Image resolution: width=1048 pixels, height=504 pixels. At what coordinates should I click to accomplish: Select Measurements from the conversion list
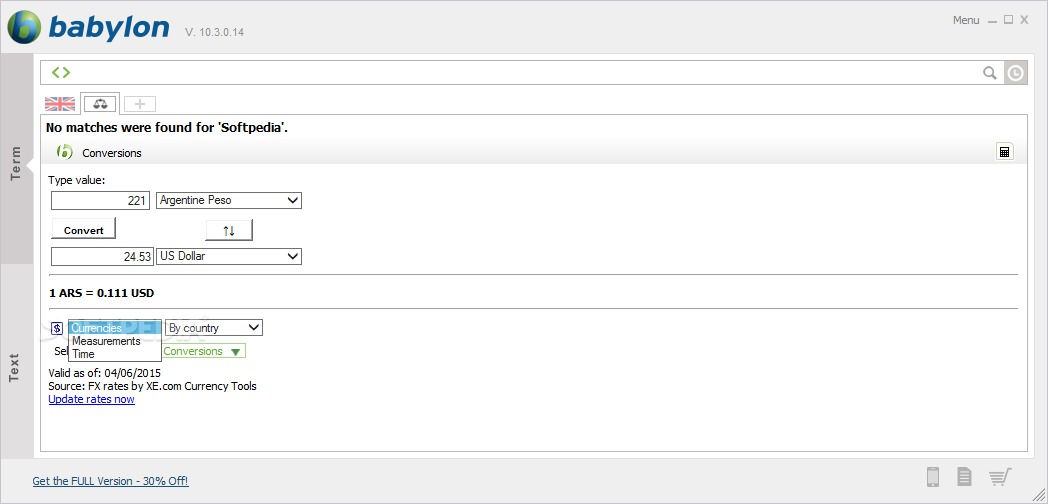106,341
